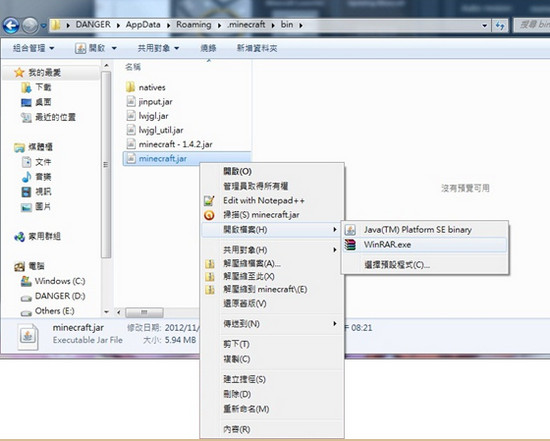Screen dimensions: 550x441
Task: Click the 新增資料夾 toolbar button
Action: 257,48
